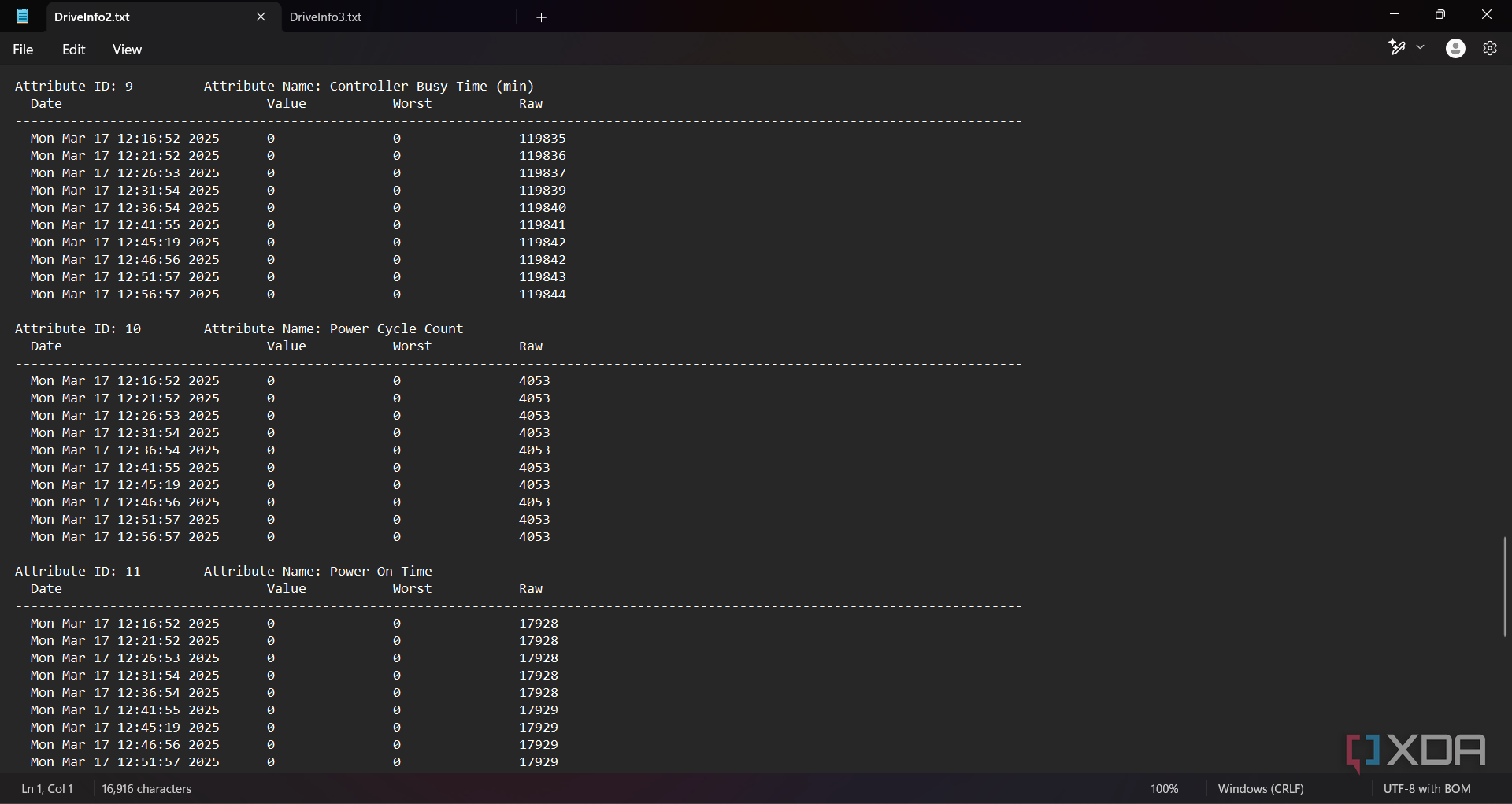Screen dimensions: 1512x804
Task: Click the Notepad app icon in title bar
Action: pyautogui.click(x=23, y=17)
